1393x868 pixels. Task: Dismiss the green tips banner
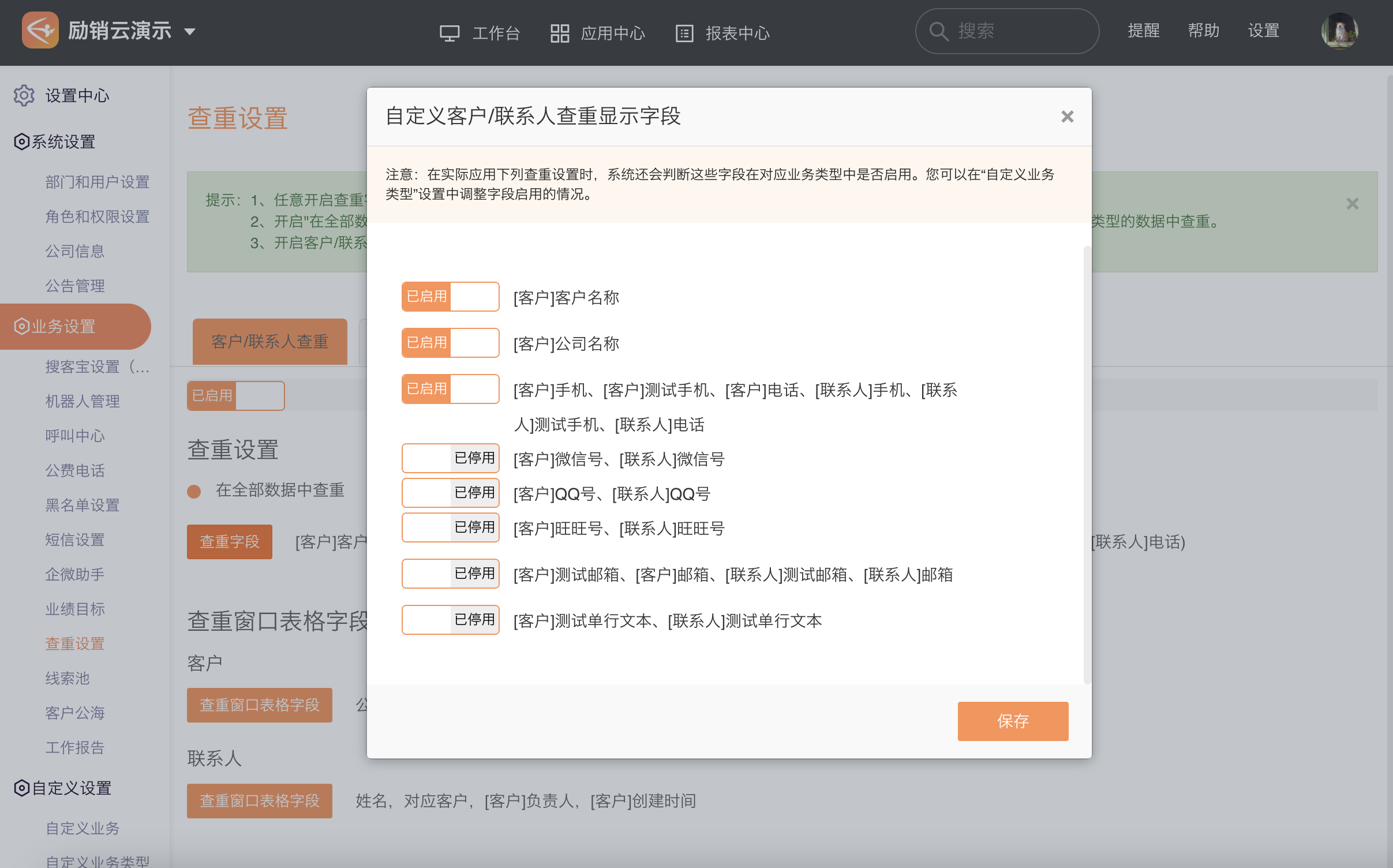(1352, 204)
